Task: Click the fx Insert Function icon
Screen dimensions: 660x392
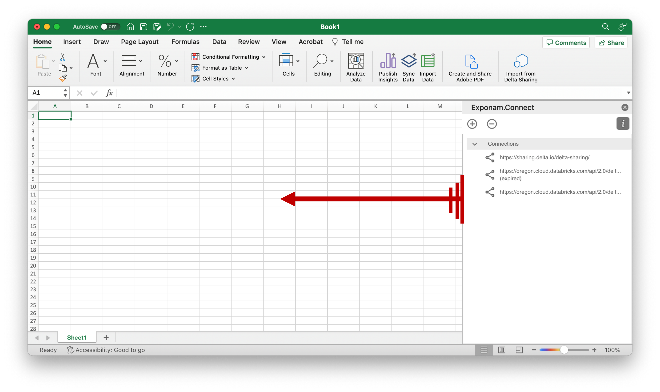Action: pos(109,93)
